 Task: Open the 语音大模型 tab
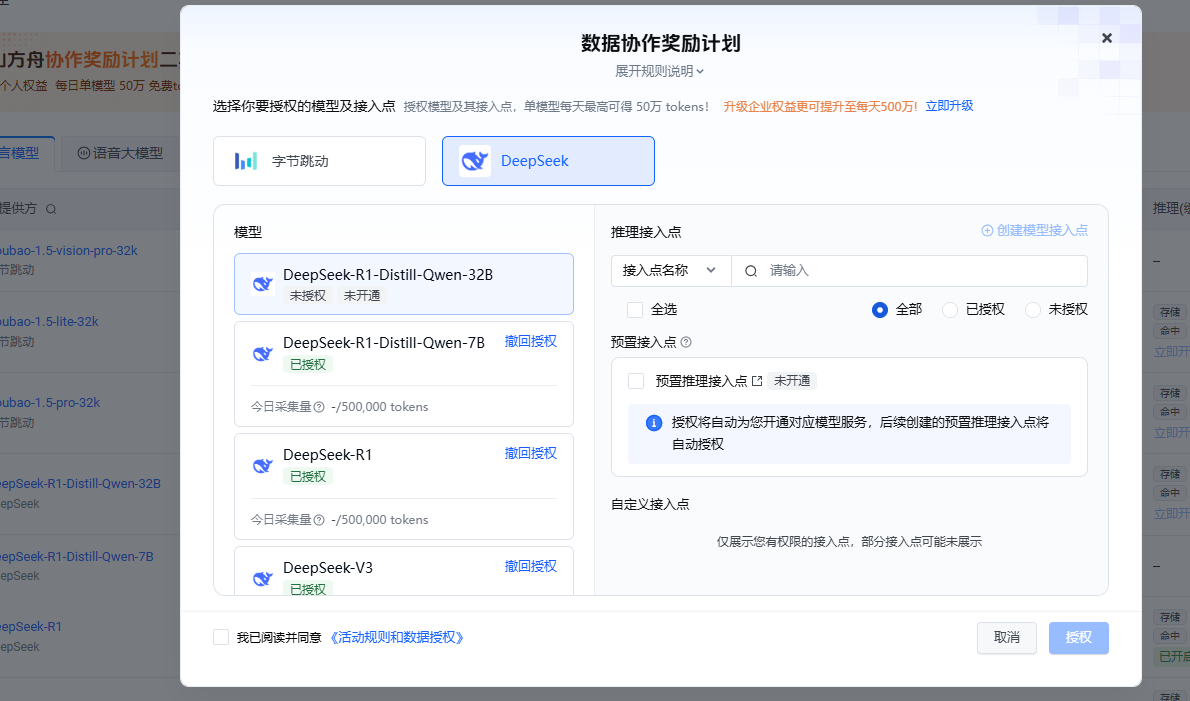pos(121,153)
